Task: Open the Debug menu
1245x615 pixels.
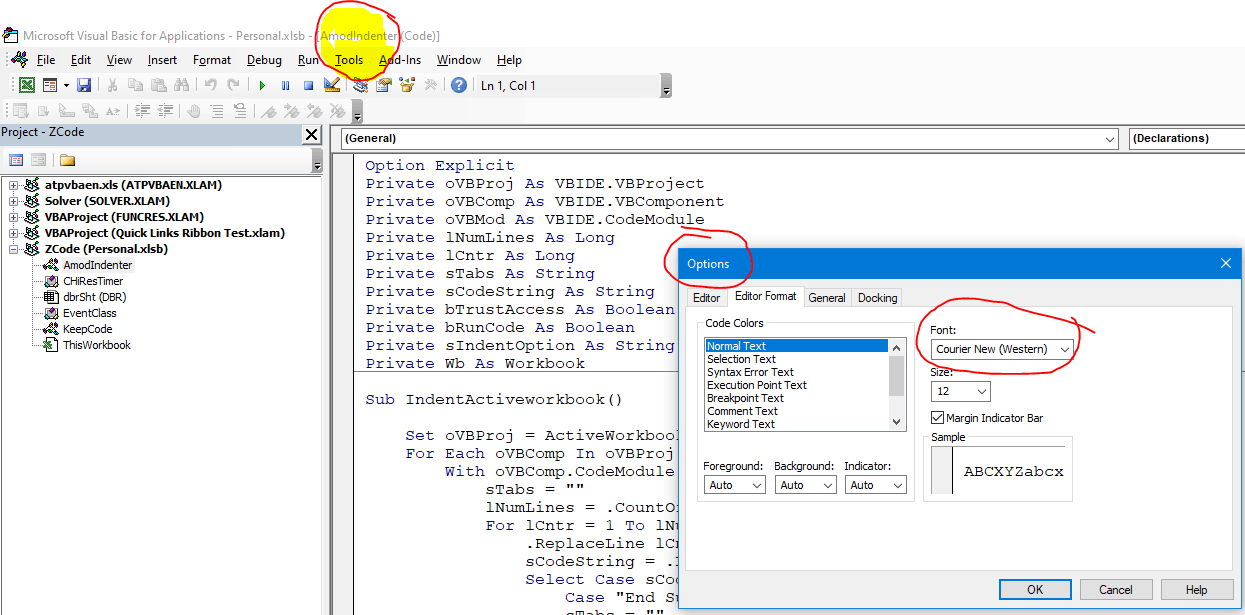Action: [x=264, y=60]
